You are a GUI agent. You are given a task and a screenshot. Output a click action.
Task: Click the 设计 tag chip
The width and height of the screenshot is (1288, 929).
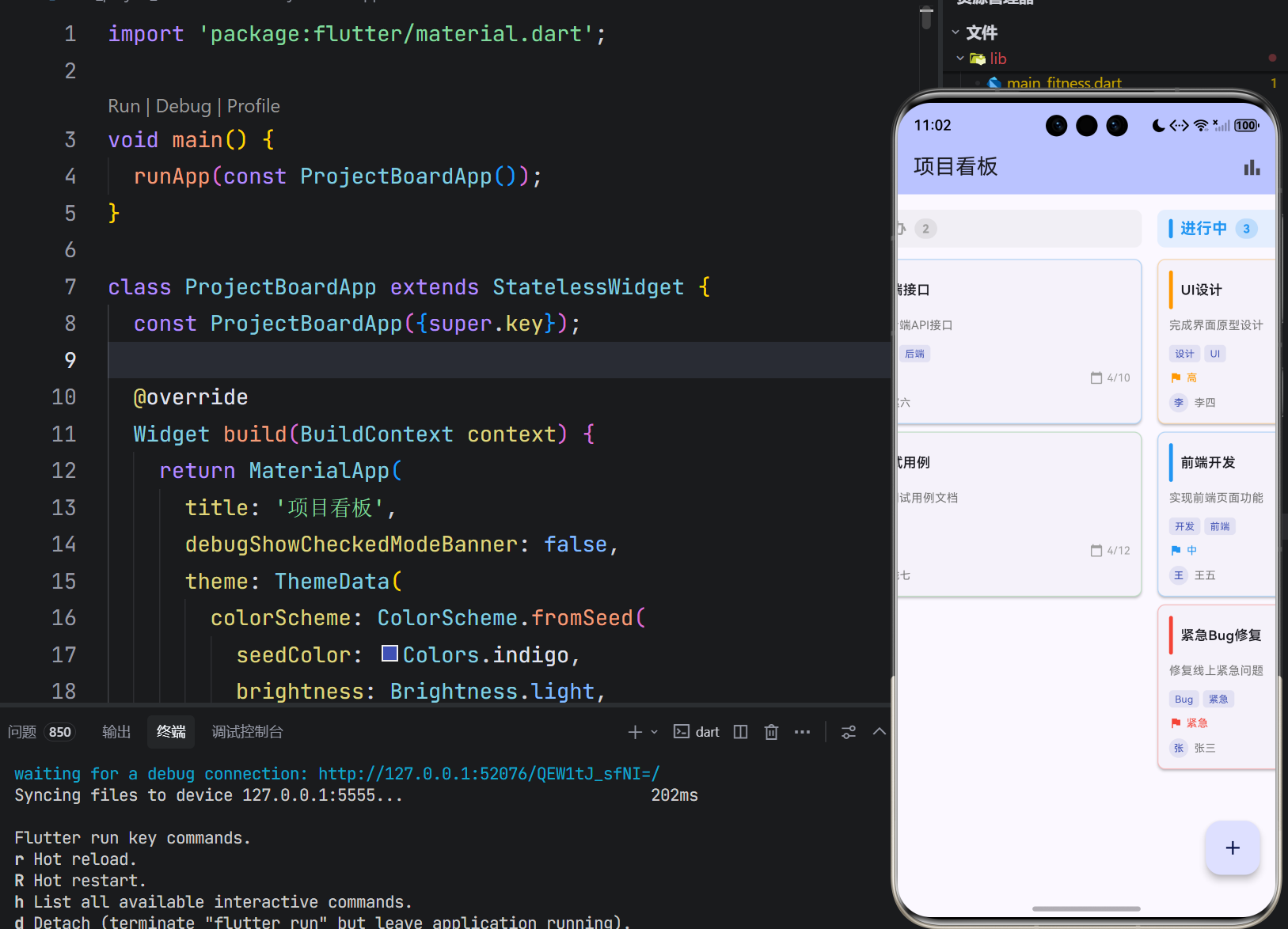tap(1184, 354)
